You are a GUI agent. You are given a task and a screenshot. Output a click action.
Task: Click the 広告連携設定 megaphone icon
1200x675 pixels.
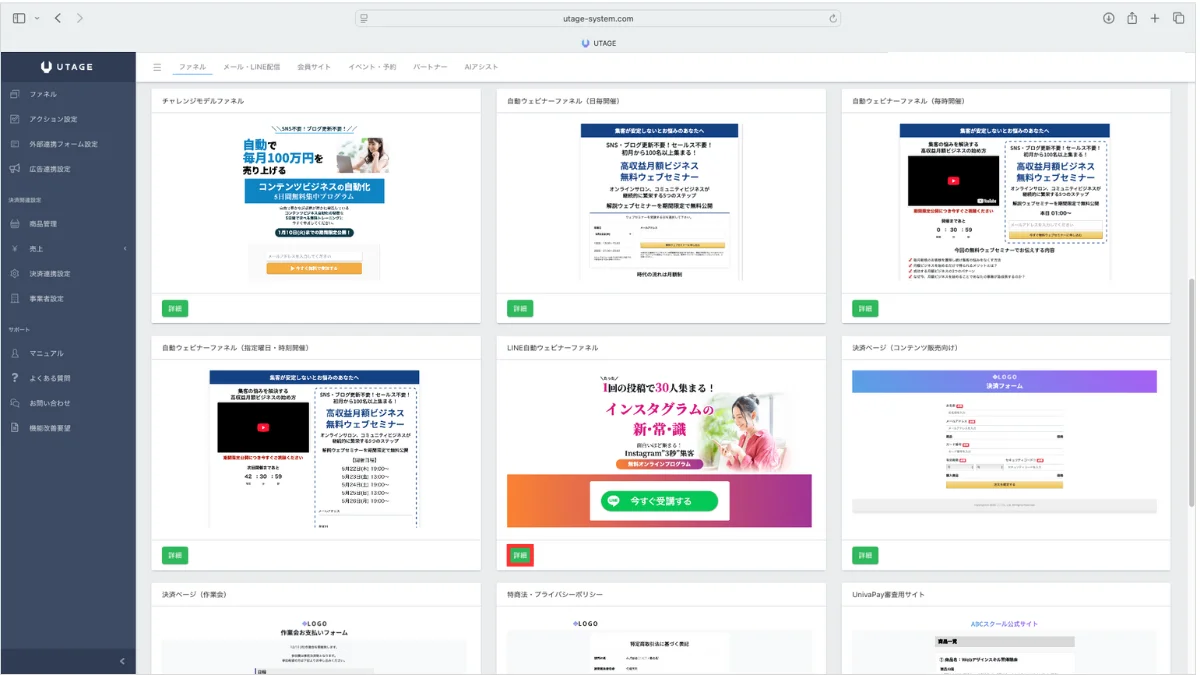click(x=14, y=169)
